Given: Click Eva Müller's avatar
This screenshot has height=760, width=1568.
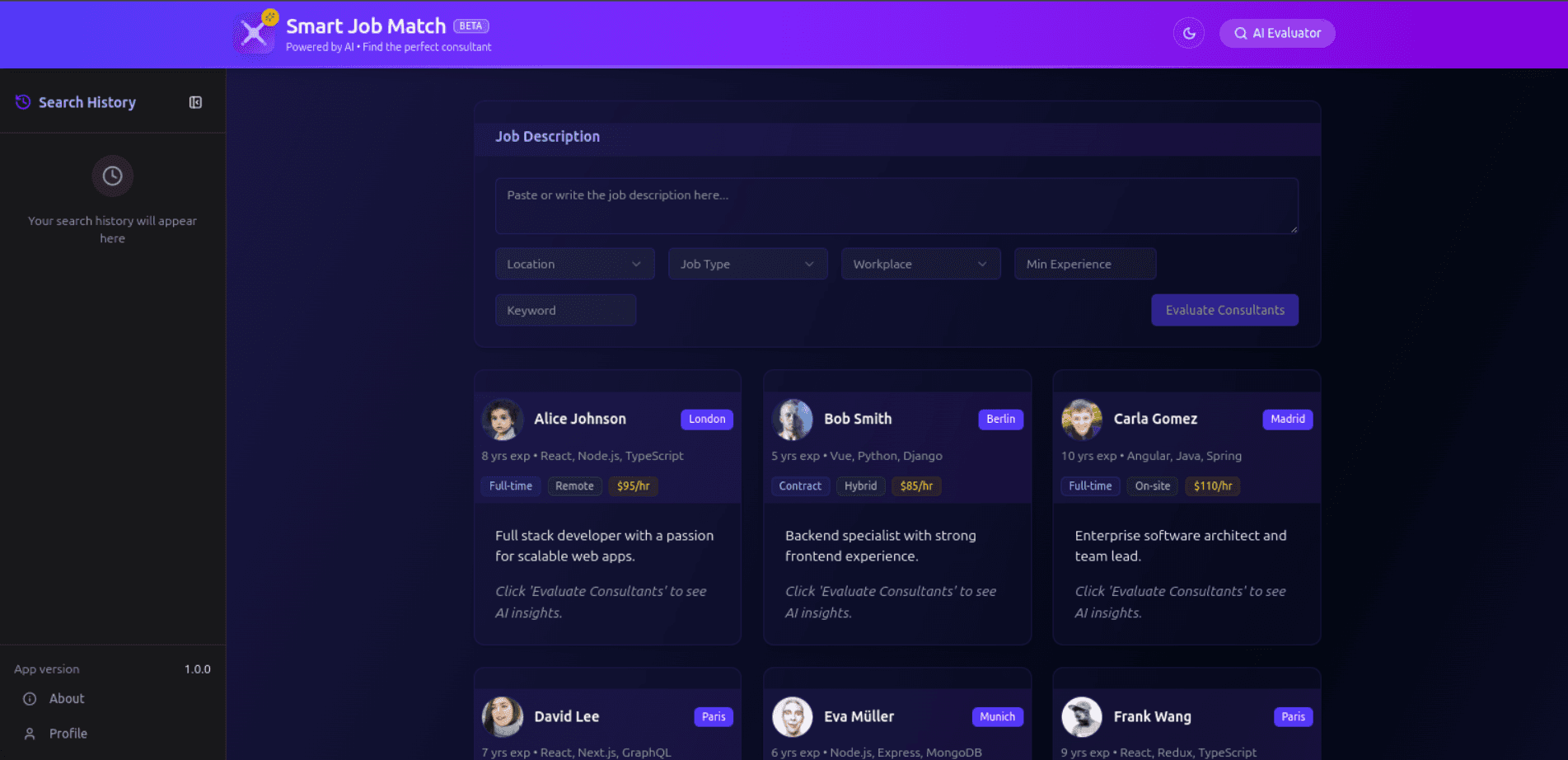Looking at the screenshot, I should pos(793,716).
